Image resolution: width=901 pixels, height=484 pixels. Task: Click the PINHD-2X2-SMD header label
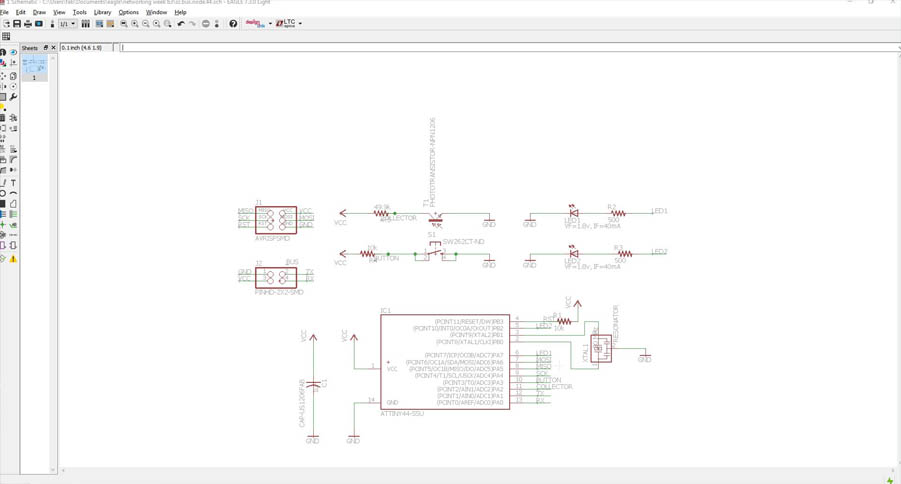click(x=279, y=292)
